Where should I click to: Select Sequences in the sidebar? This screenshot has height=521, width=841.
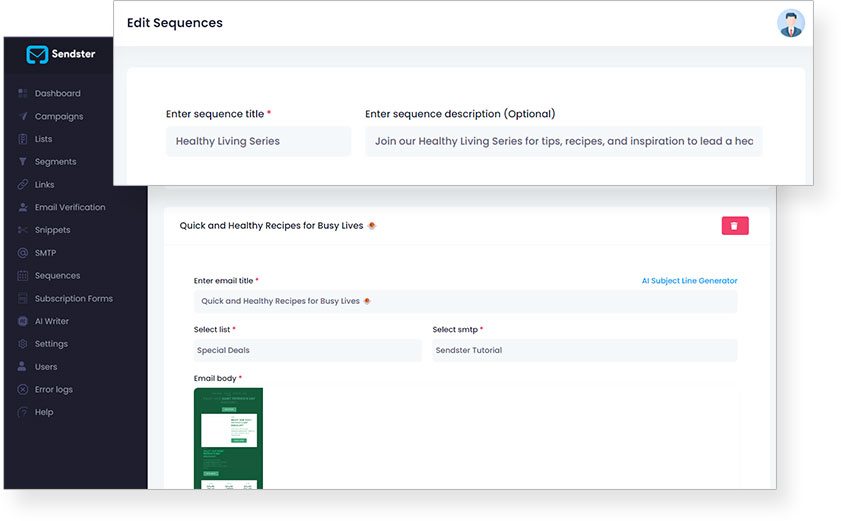57,275
